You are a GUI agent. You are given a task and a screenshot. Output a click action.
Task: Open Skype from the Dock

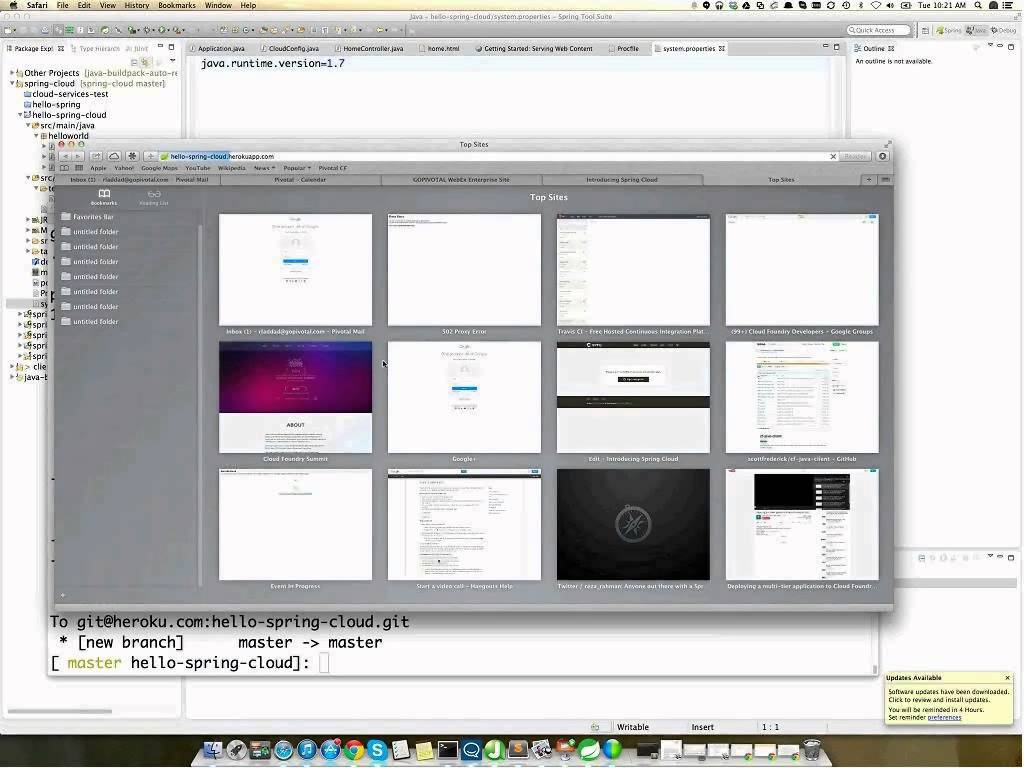377,750
